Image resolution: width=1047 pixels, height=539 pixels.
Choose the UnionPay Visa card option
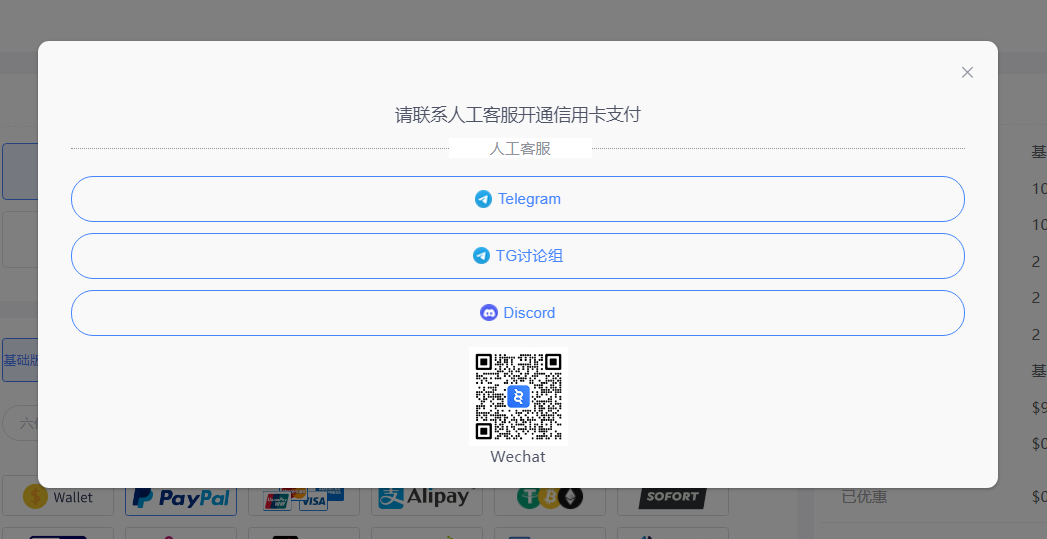303,497
